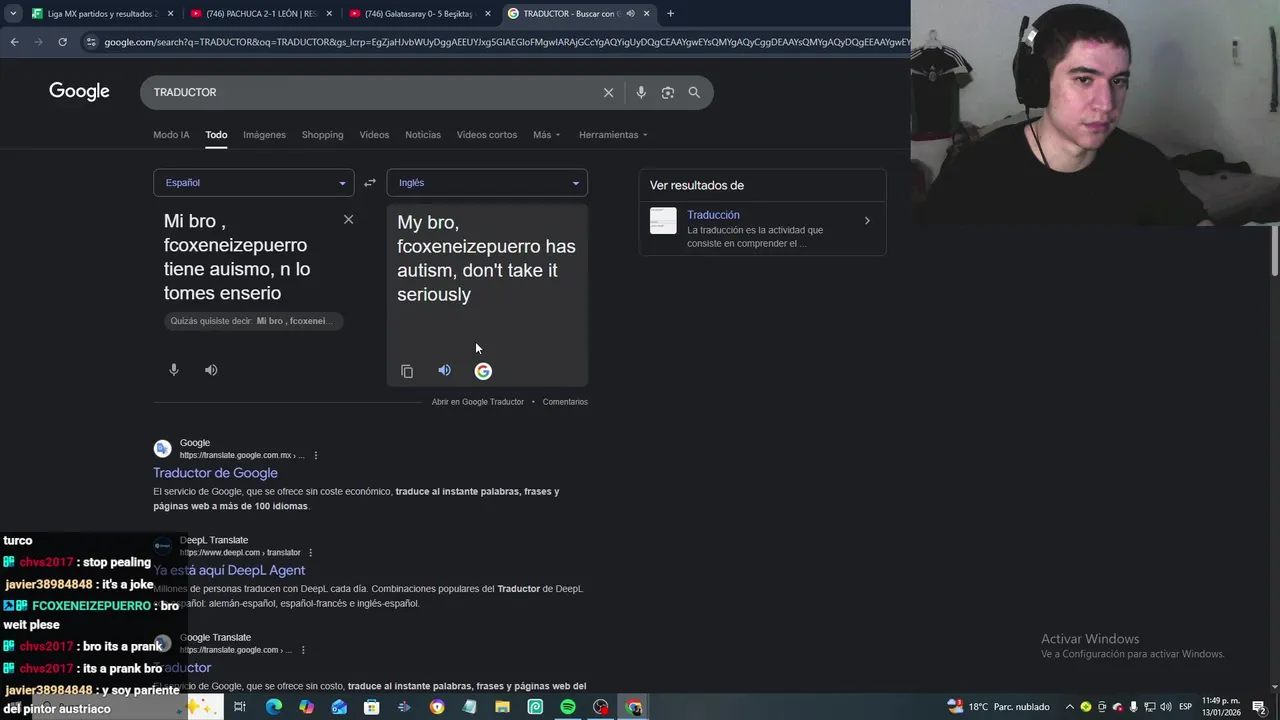Expand the Más search filter menu
Image resolution: width=1280 pixels, height=720 pixels.
[x=546, y=135]
